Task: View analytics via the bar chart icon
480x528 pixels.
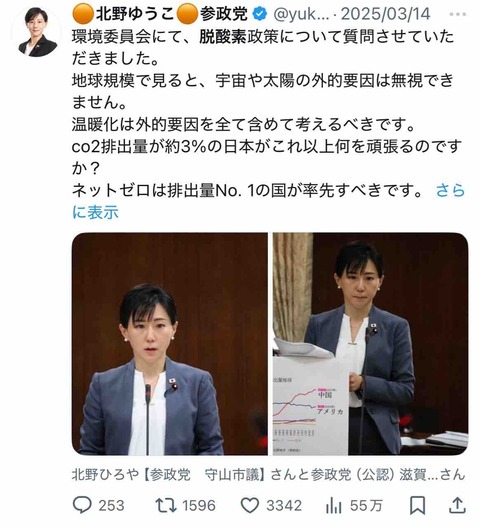Action: click(x=333, y=506)
